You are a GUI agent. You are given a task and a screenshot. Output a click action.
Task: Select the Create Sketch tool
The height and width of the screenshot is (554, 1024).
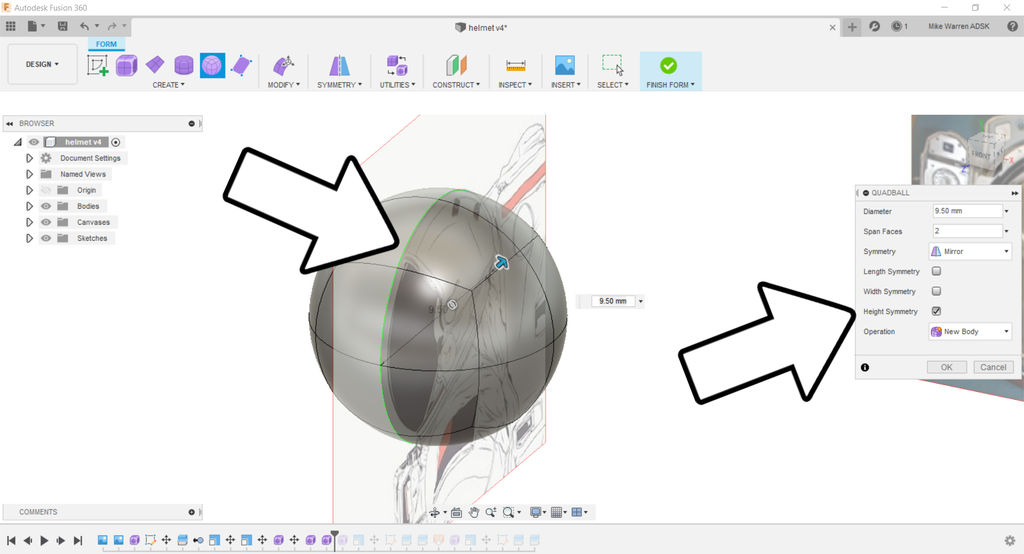pyautogui.click(x=98, y=65)
